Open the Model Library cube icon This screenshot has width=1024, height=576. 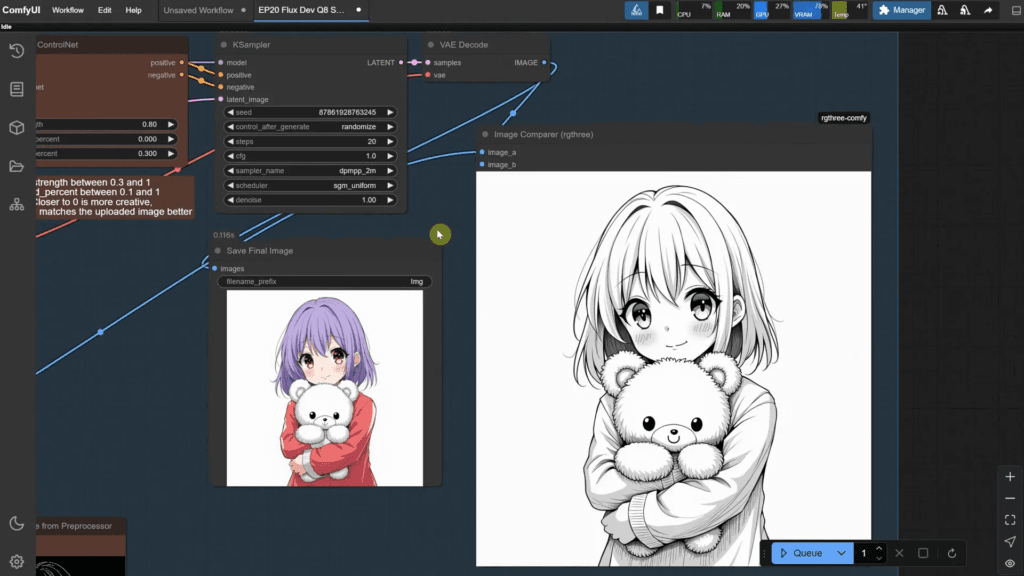point(16,128)
